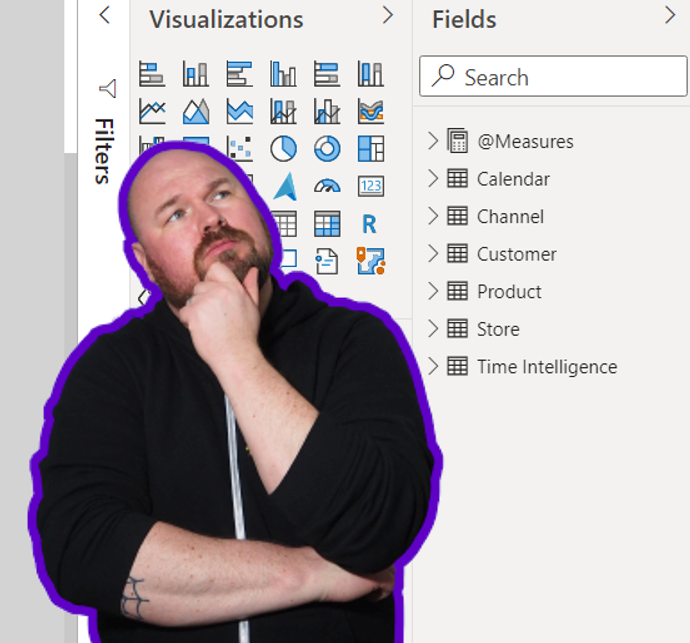690x643 pixels.
Task: Select the 100% stacked bar chart visual
Action: (327, 73)
